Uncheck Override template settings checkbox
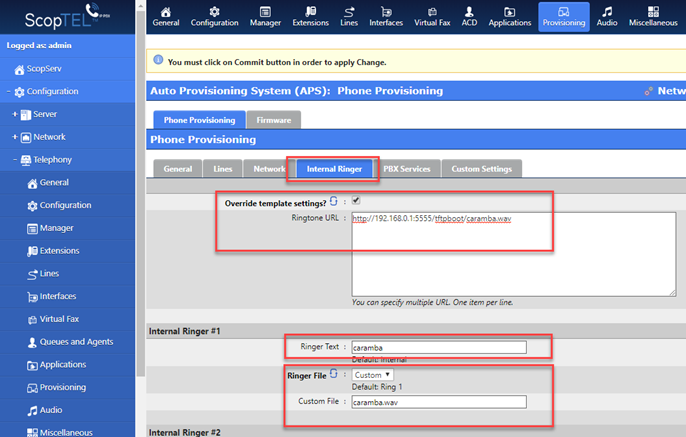 coord(356,200)
